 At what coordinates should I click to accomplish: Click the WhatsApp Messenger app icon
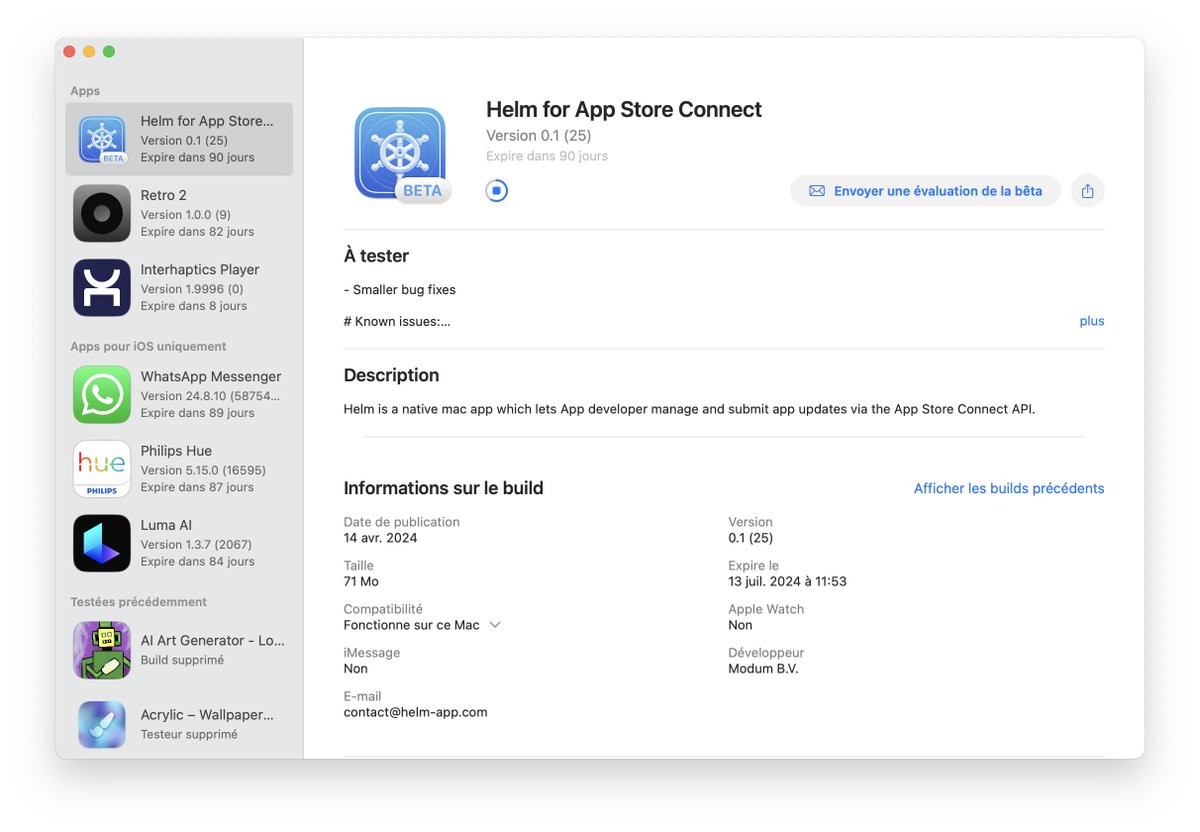pos(102,394)
